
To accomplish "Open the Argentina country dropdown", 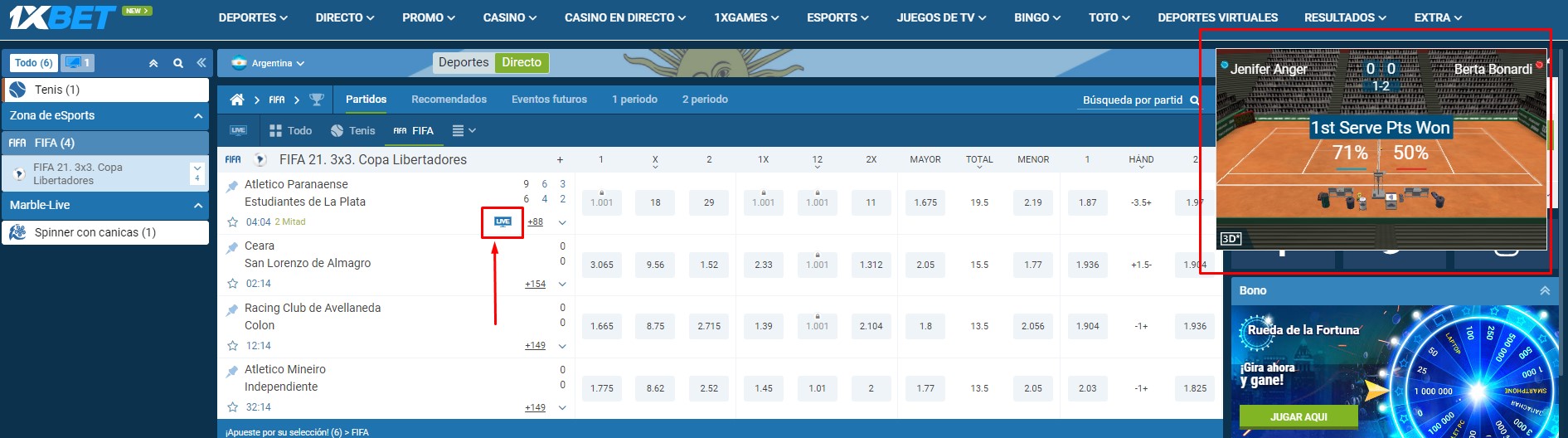I will 278,63.
